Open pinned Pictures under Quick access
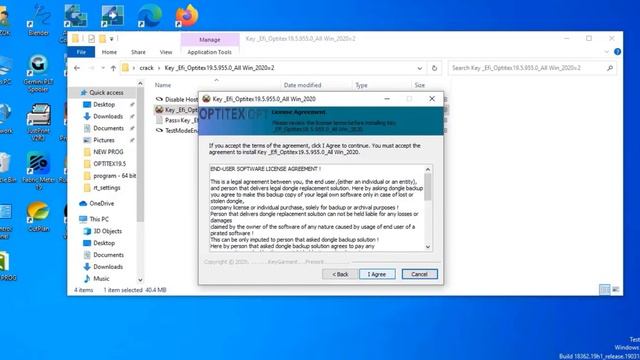640x360 pixels. 99,140
